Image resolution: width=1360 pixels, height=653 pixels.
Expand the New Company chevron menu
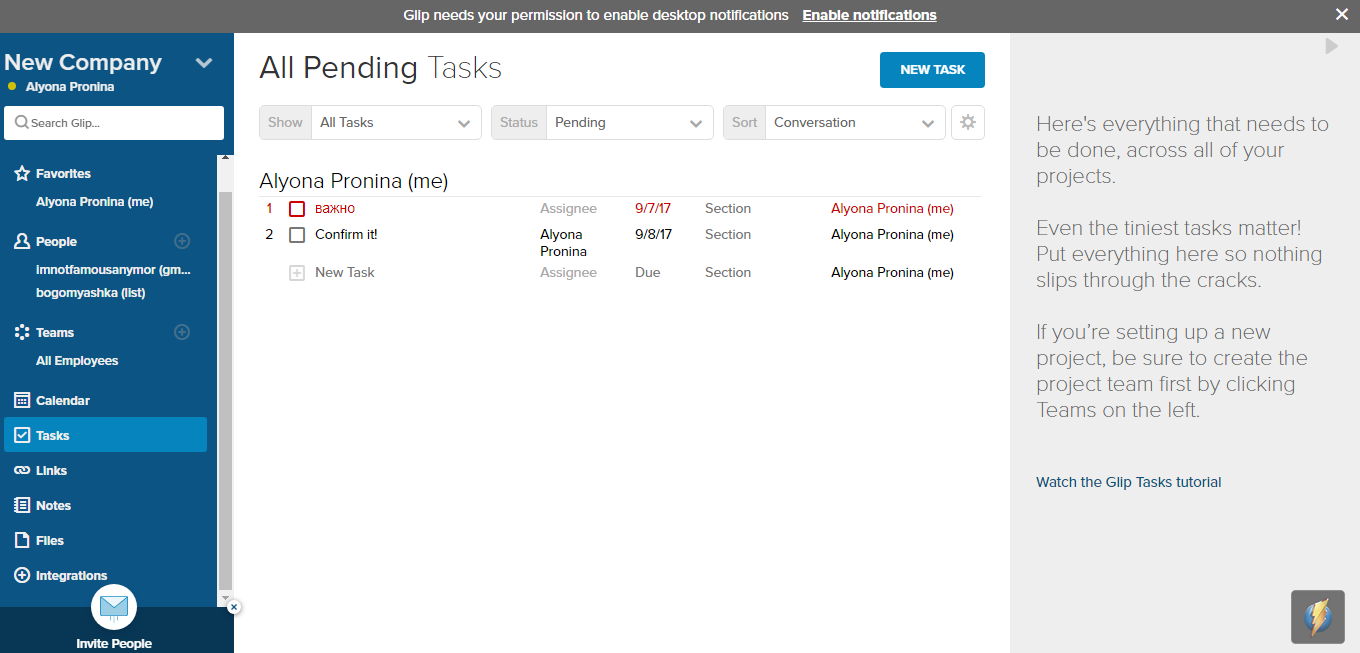click(204, 63)
